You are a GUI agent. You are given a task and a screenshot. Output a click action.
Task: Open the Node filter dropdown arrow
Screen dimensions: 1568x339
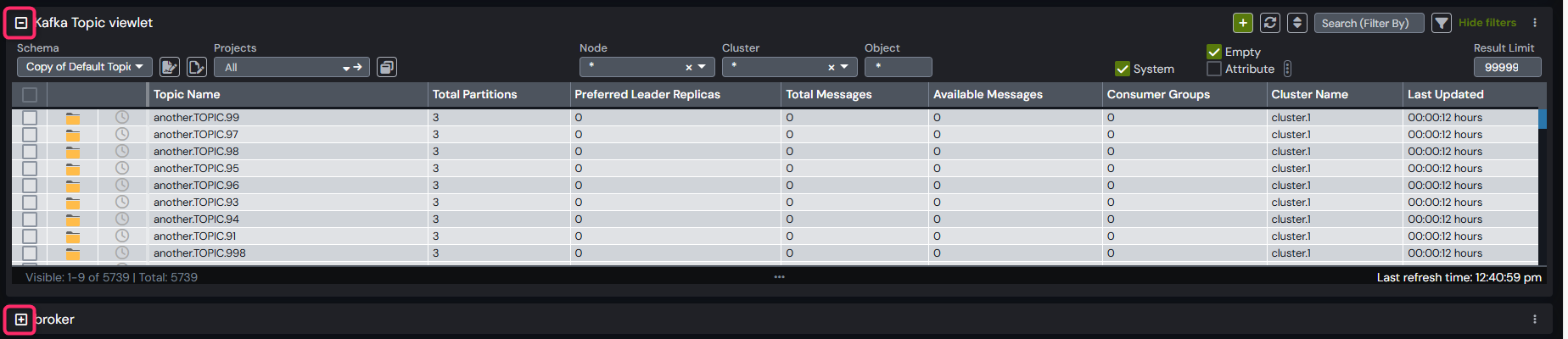pyautogui.click(x=702, y=67)
